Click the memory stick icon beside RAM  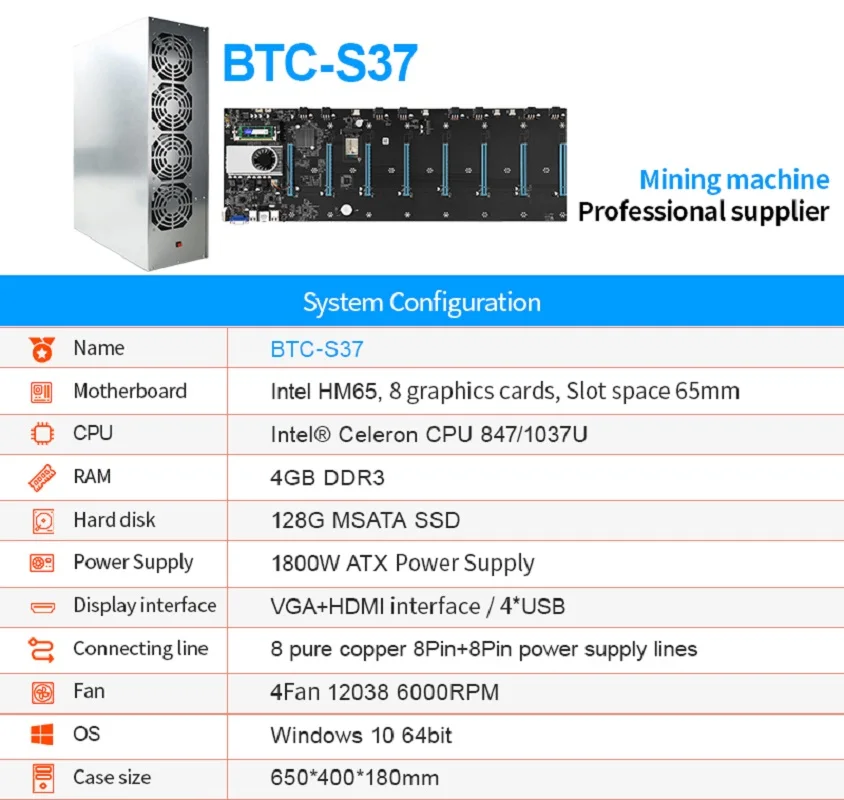click(x=42, y=478)
